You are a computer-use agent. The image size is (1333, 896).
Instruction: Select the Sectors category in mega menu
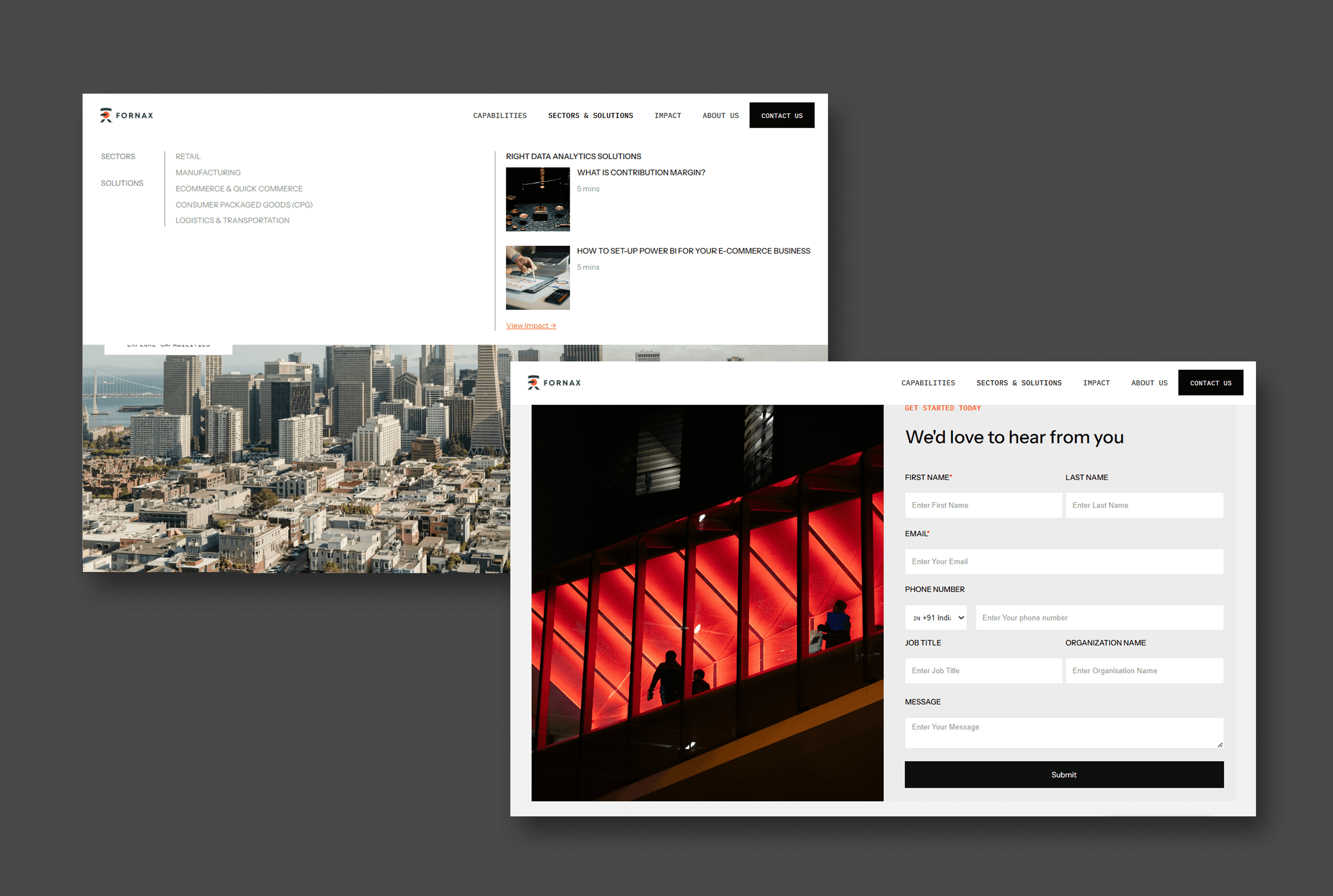(118, 157)
